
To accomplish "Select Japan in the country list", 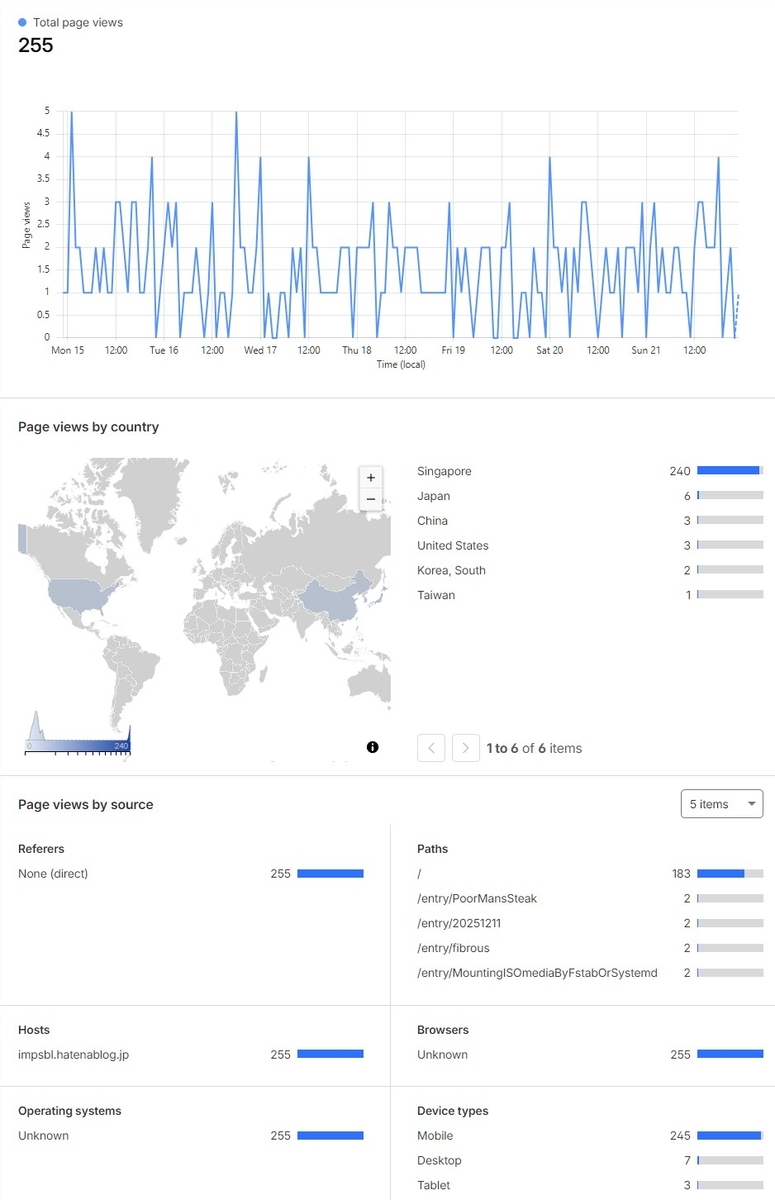I will pos(590,496).
